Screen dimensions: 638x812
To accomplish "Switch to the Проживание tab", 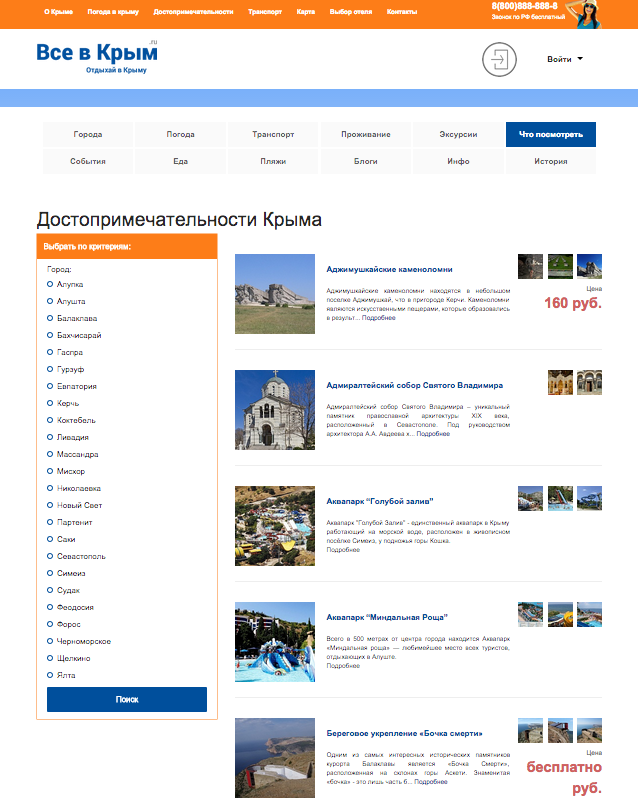I will [366, 134].
